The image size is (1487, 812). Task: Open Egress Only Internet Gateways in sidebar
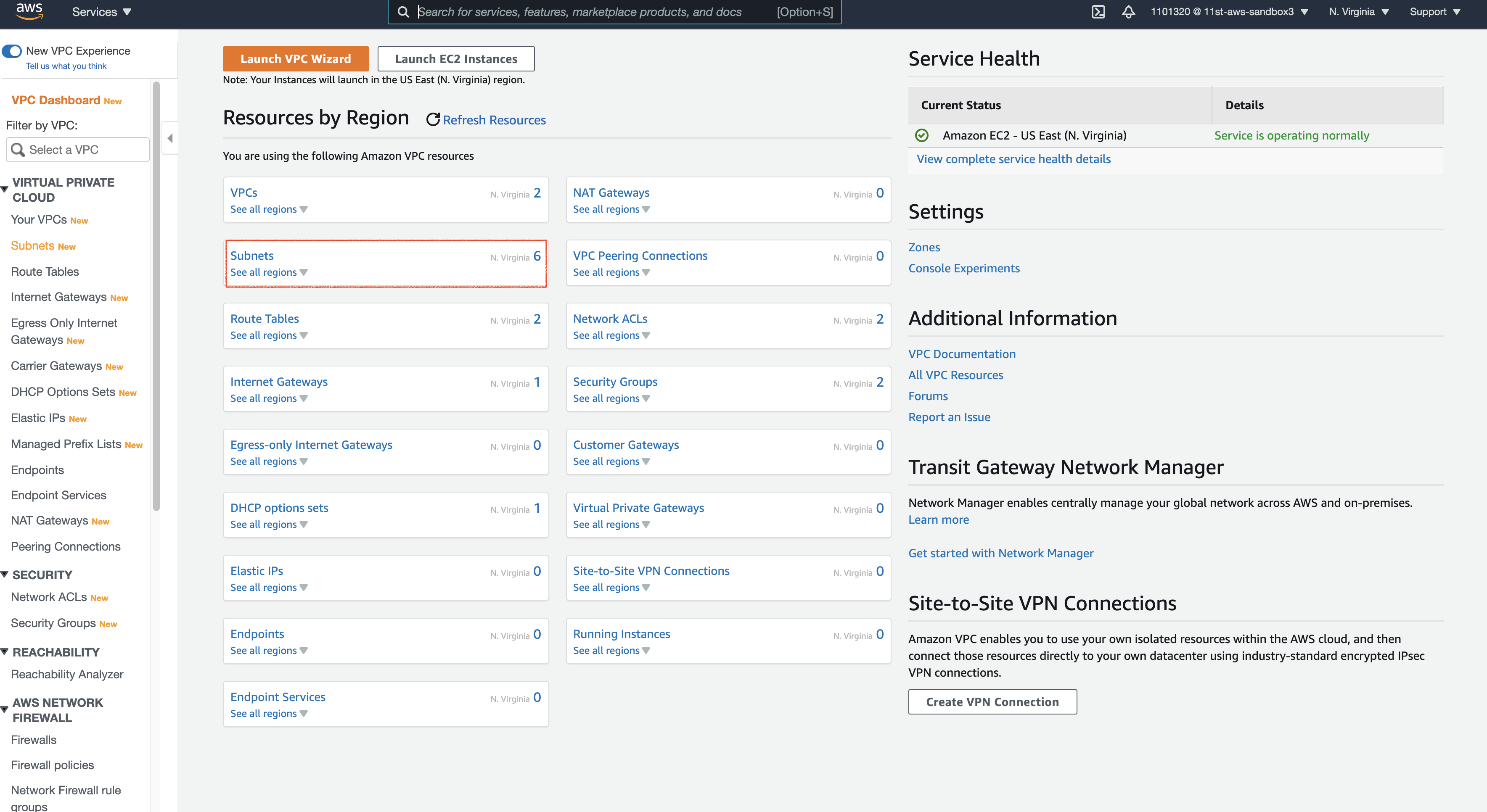[x=64, y=331]
